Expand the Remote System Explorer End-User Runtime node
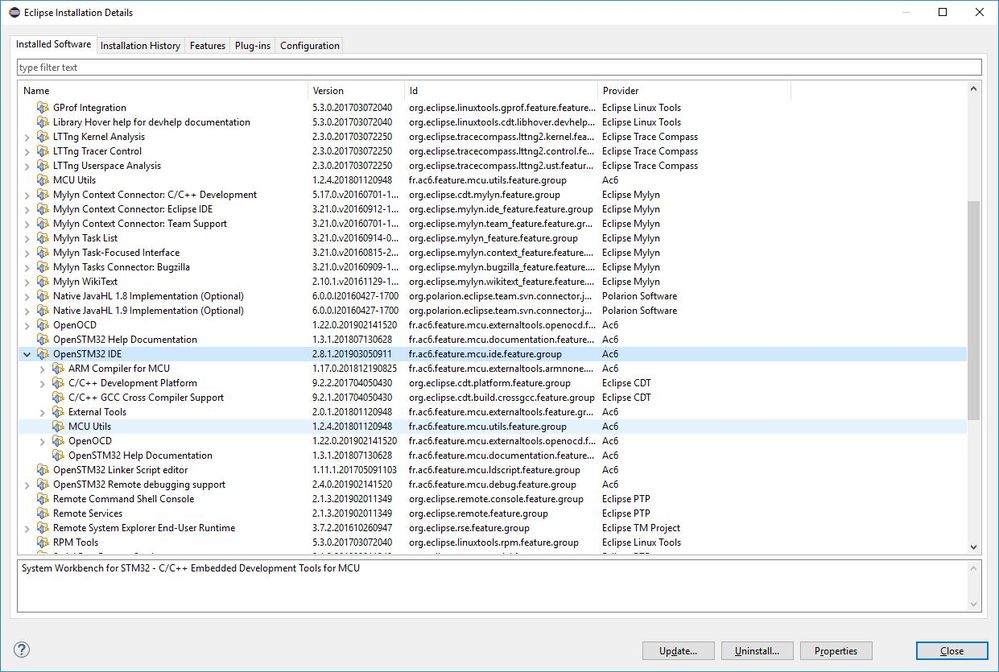Viewport: 999px width, 672px height. [27, 529]
